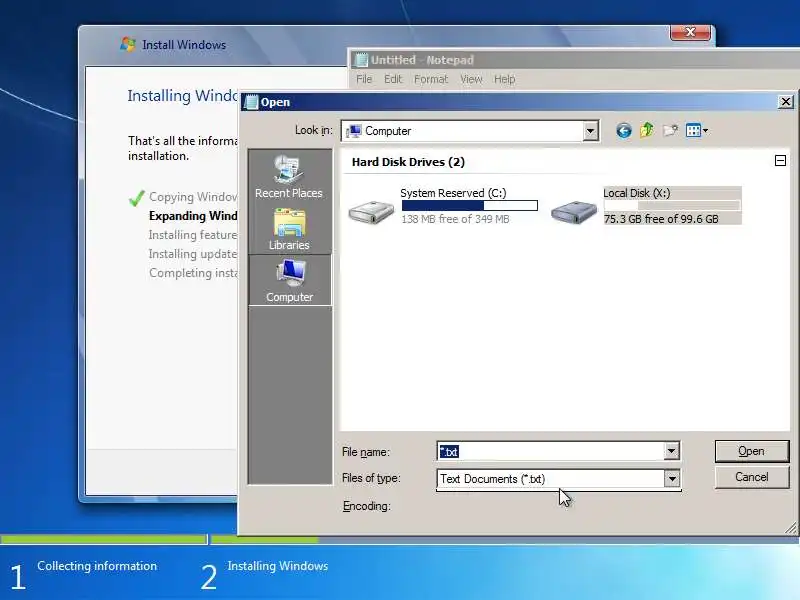Expand the Look in dropdown
The width and height of the screenshot is (800, 600).
[x=590, y=131]
